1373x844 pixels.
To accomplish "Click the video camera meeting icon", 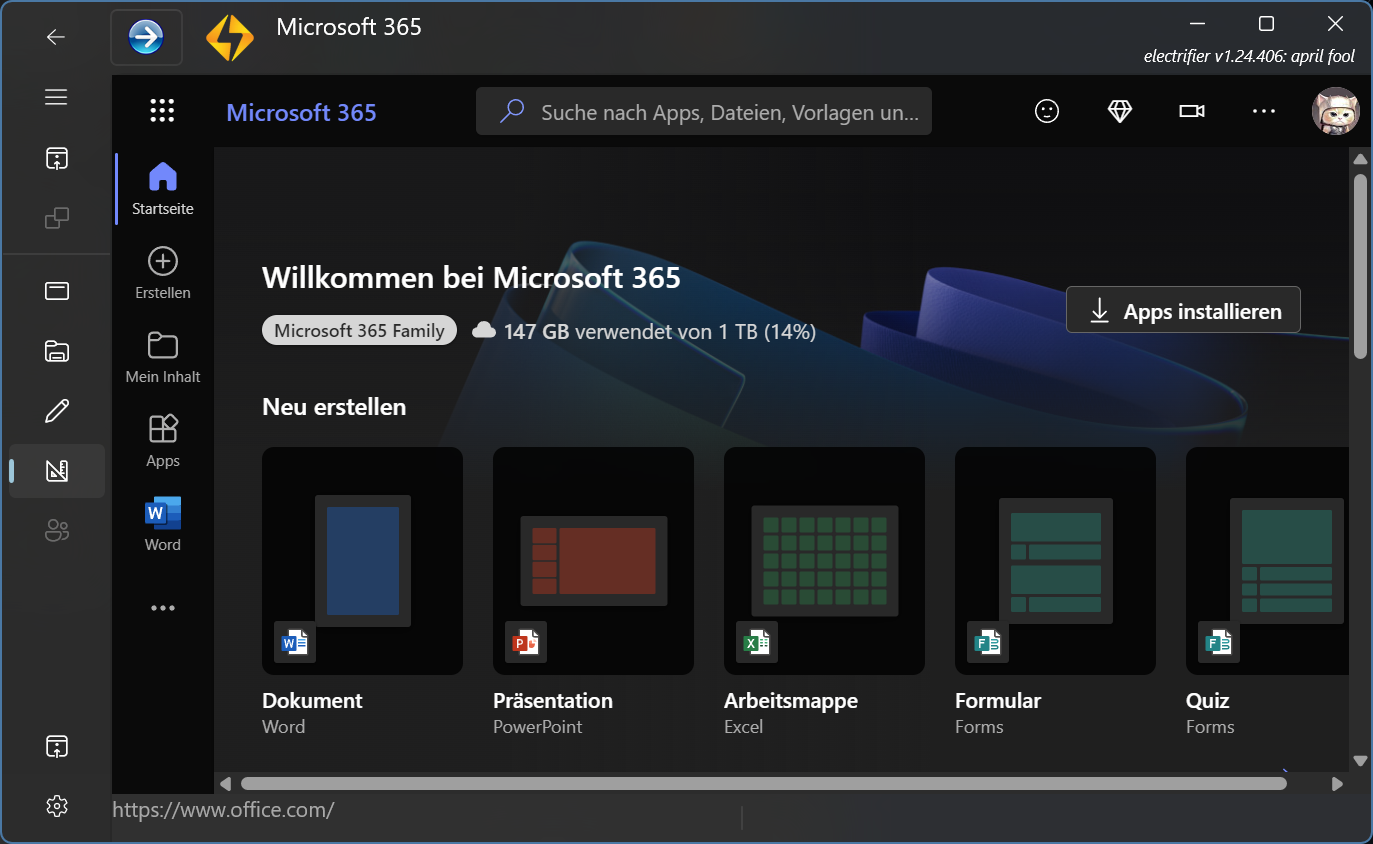I will [1191, 111].
